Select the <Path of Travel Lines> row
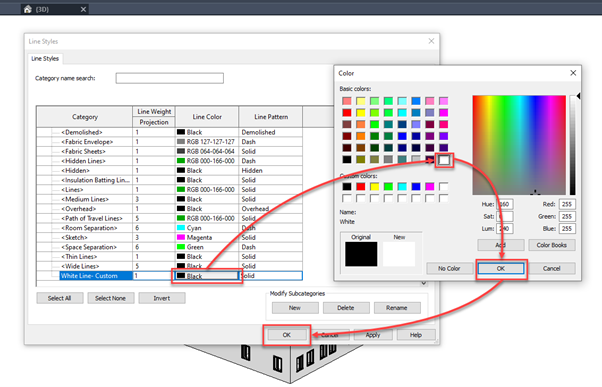 (170, 218)
